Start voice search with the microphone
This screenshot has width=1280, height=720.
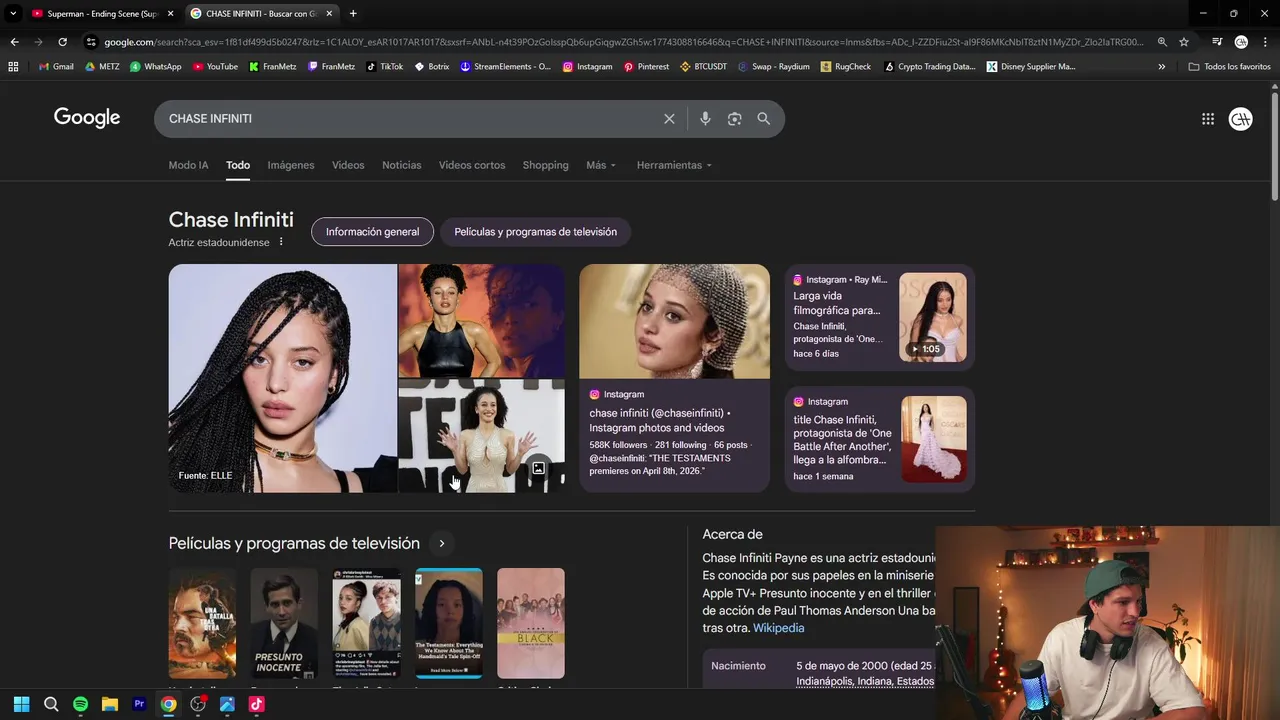(705, 118)
